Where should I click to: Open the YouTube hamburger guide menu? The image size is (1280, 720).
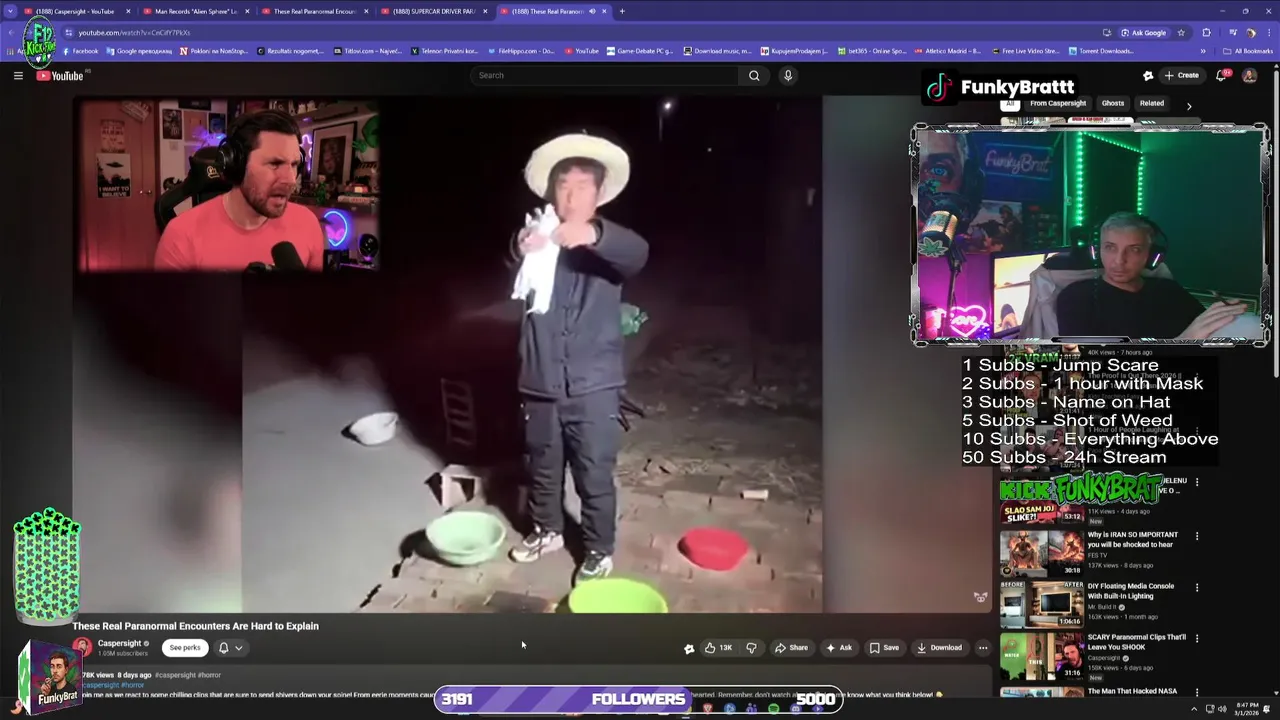pos(18,75)
